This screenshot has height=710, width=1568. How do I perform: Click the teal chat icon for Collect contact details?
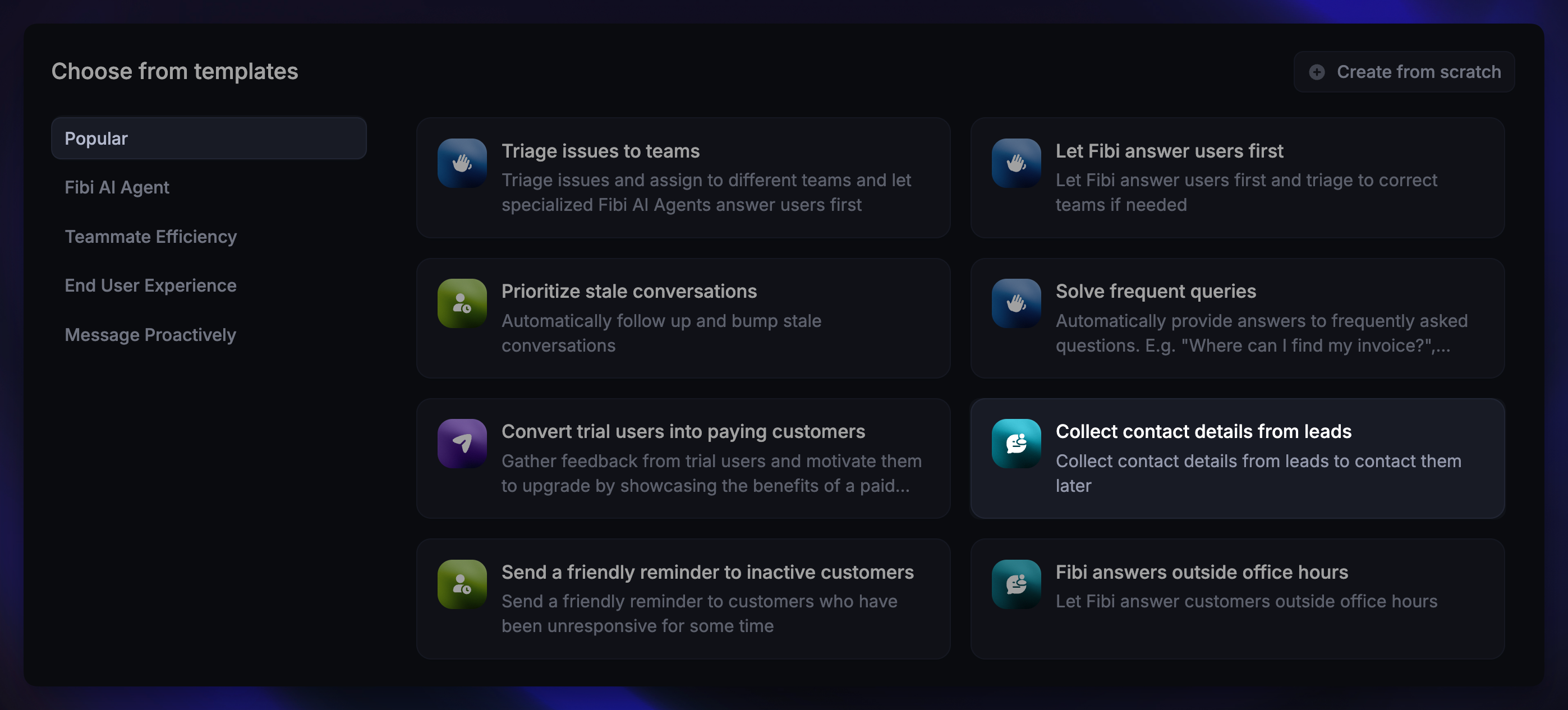[x=1016, y=444]
